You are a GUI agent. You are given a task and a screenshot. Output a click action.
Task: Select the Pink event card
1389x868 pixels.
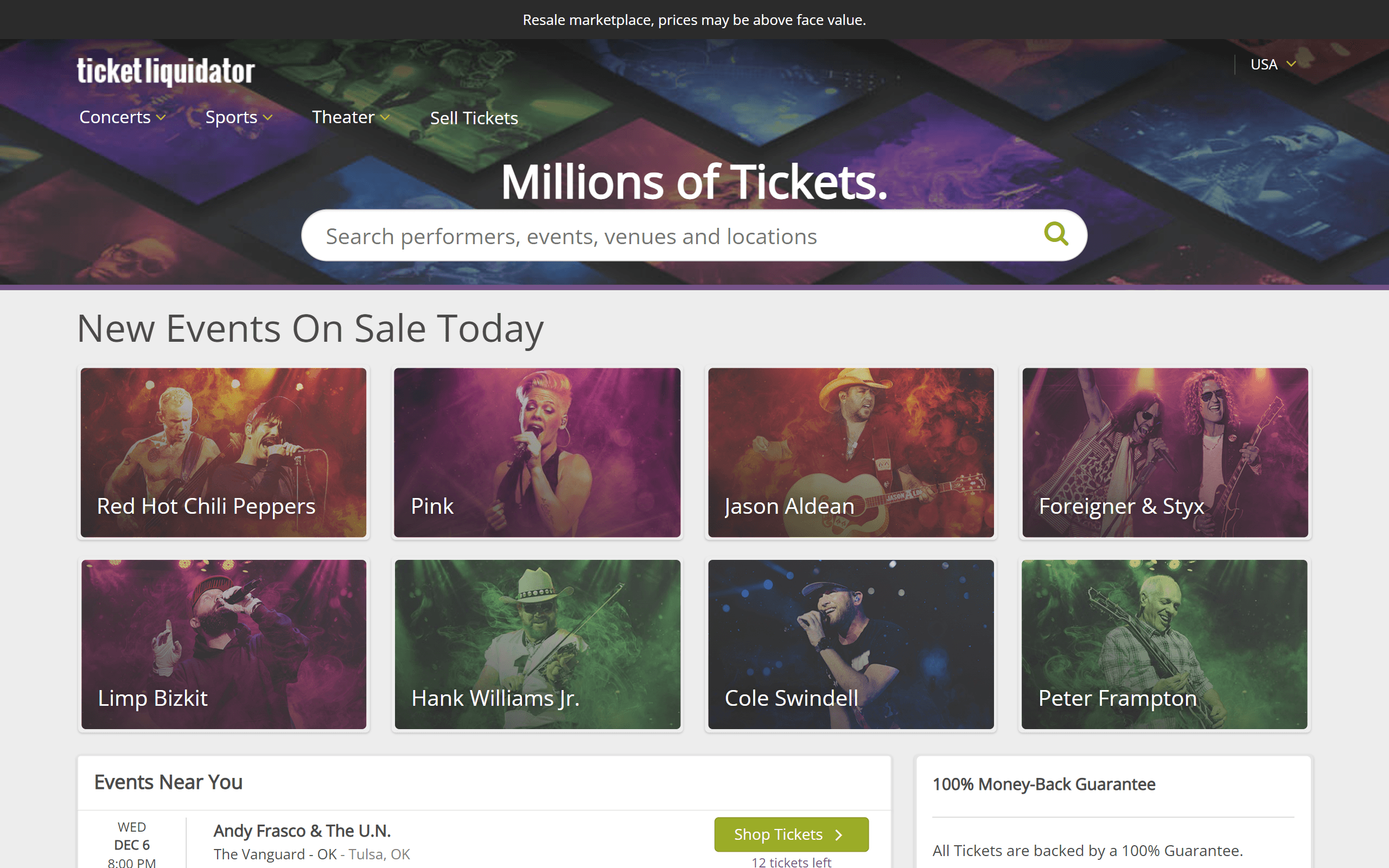point(537,452)
